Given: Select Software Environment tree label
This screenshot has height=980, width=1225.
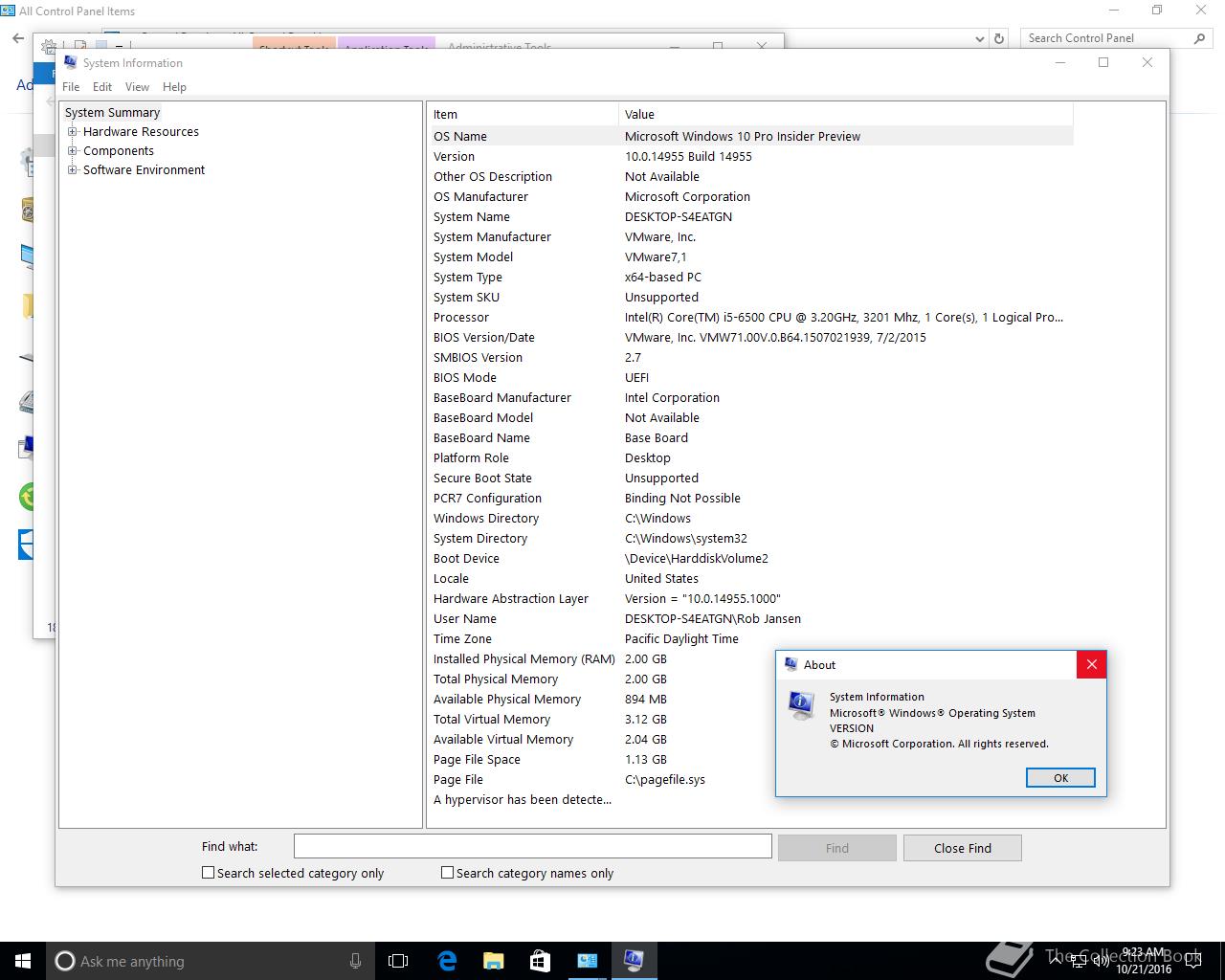Looking at the screenshot, I should point(144,170).
